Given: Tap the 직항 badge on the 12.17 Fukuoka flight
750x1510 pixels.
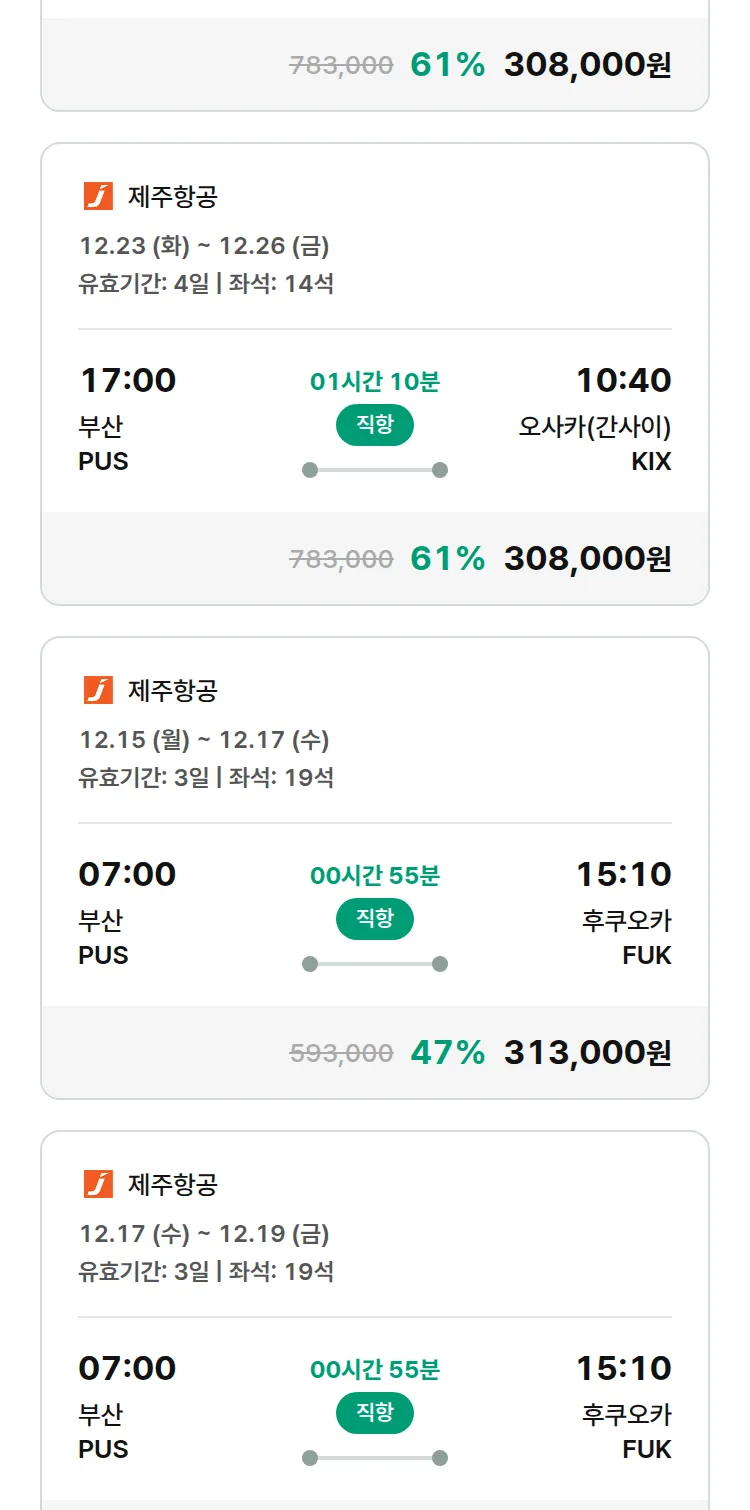Looking at the screenshot, I should pyautogui.click(x=375, y=1413).
